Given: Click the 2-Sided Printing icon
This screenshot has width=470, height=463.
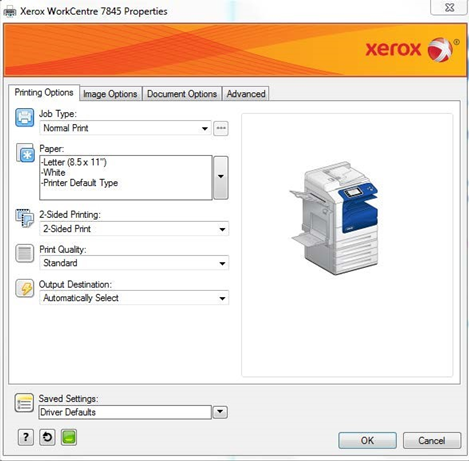Looking at the screenshot, I should (x=25, y=218).
